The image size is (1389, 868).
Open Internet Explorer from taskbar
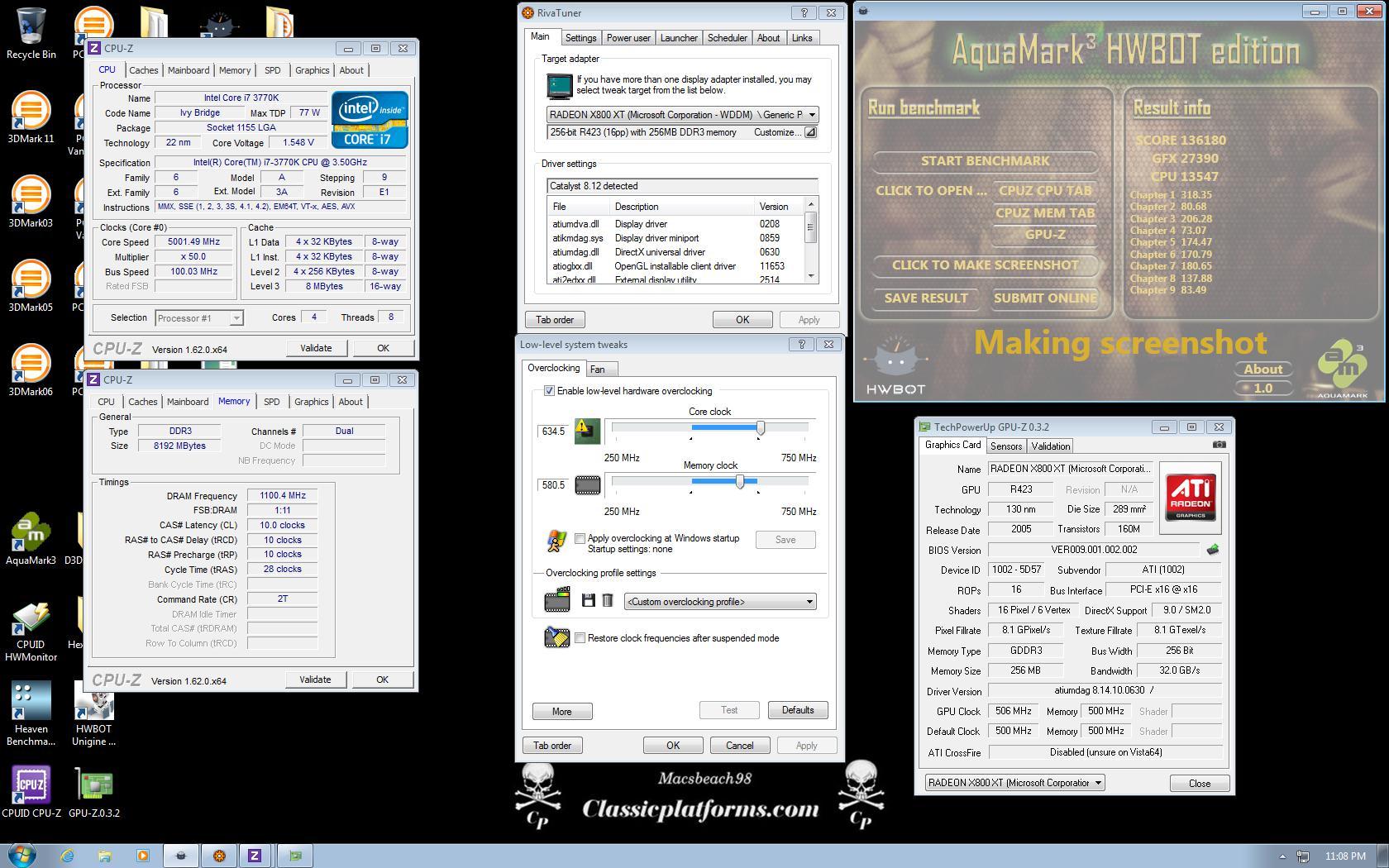point(66,856)
